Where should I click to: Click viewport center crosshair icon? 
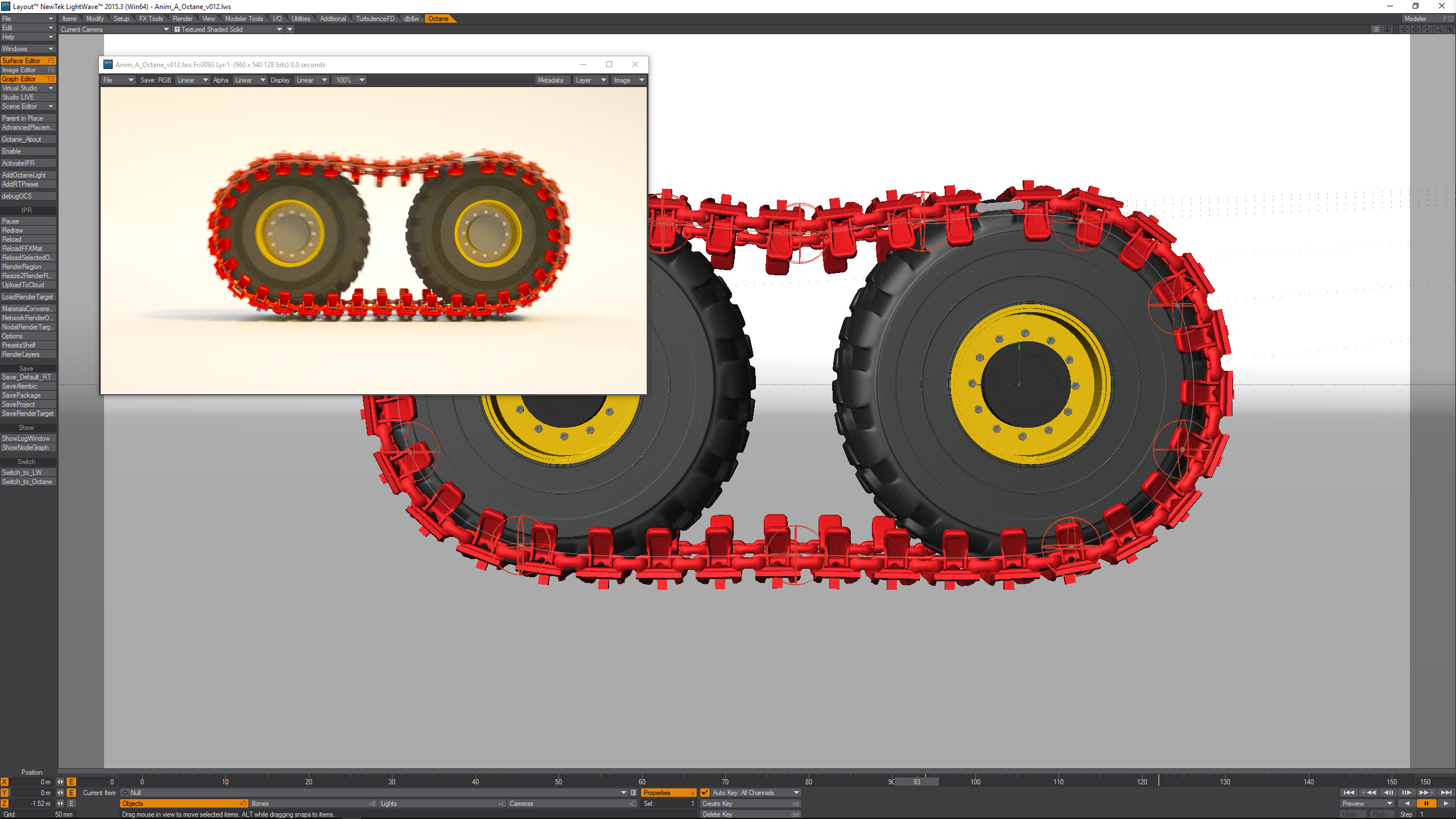[x=1404, y=29]
